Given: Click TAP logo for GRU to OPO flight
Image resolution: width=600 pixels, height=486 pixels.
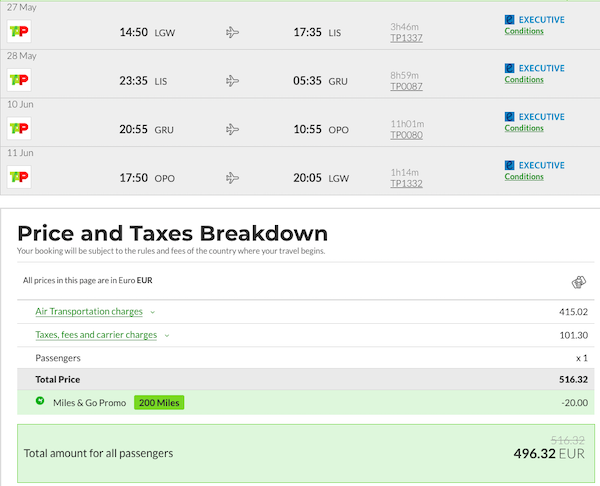Looking at the screenshot, I should pos(19,129).
